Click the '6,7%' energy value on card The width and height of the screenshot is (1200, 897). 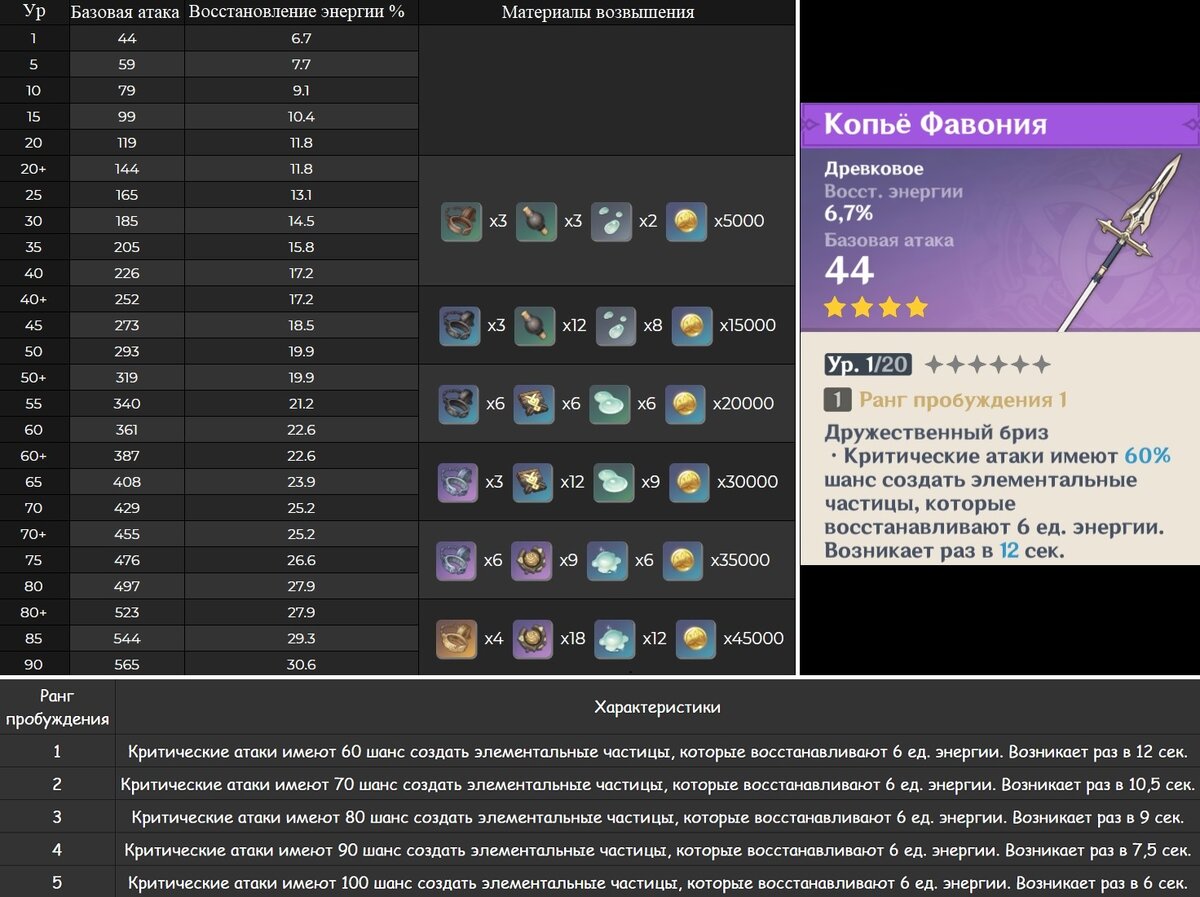click(849, 213)
